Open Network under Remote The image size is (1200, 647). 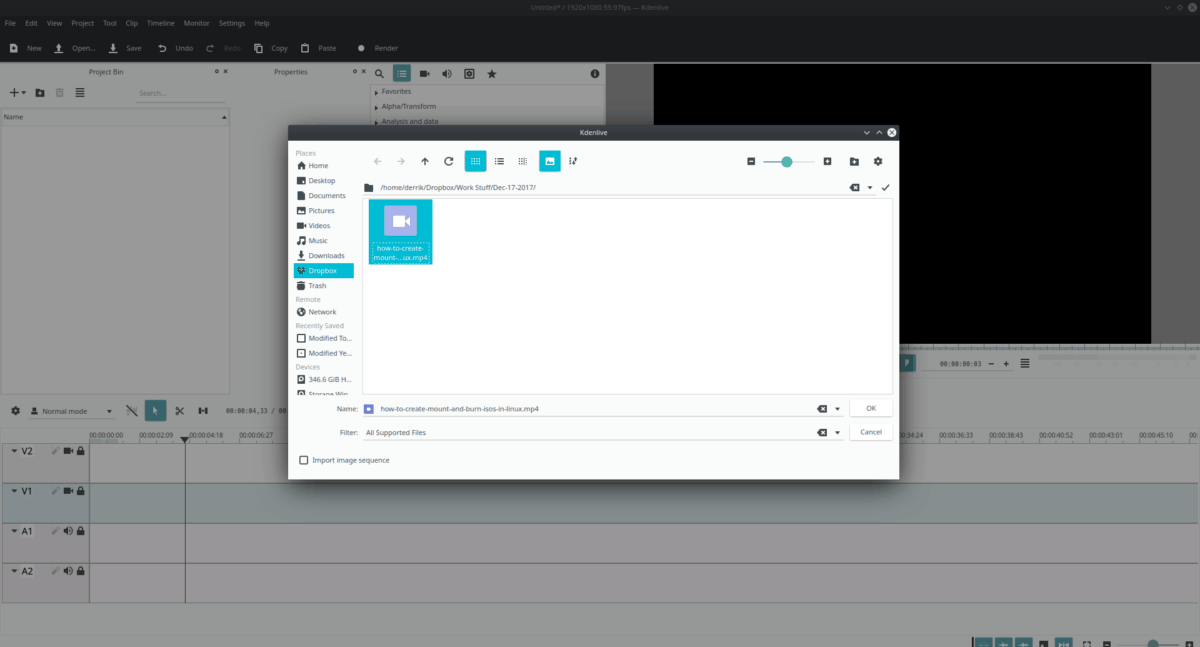pos(323,312)
